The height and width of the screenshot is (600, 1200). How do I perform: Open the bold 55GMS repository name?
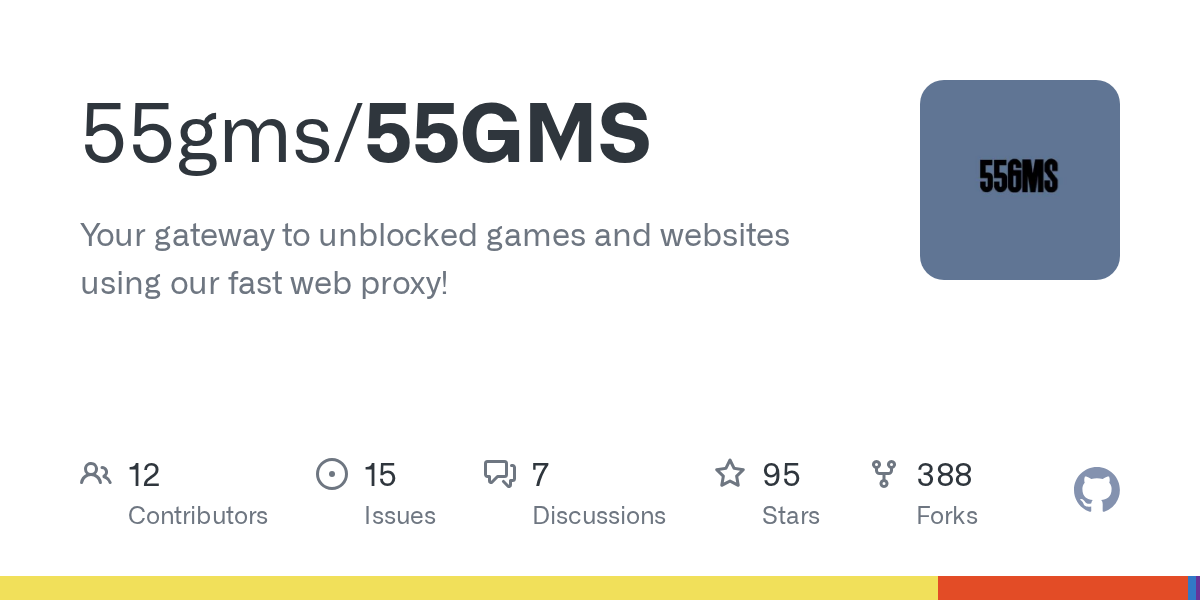click(508, 133)
